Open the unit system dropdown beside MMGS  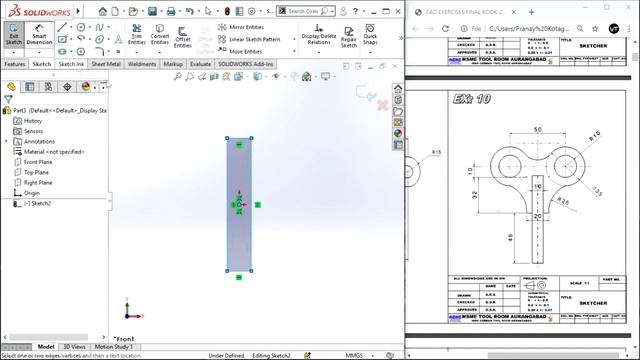(372, 356)
